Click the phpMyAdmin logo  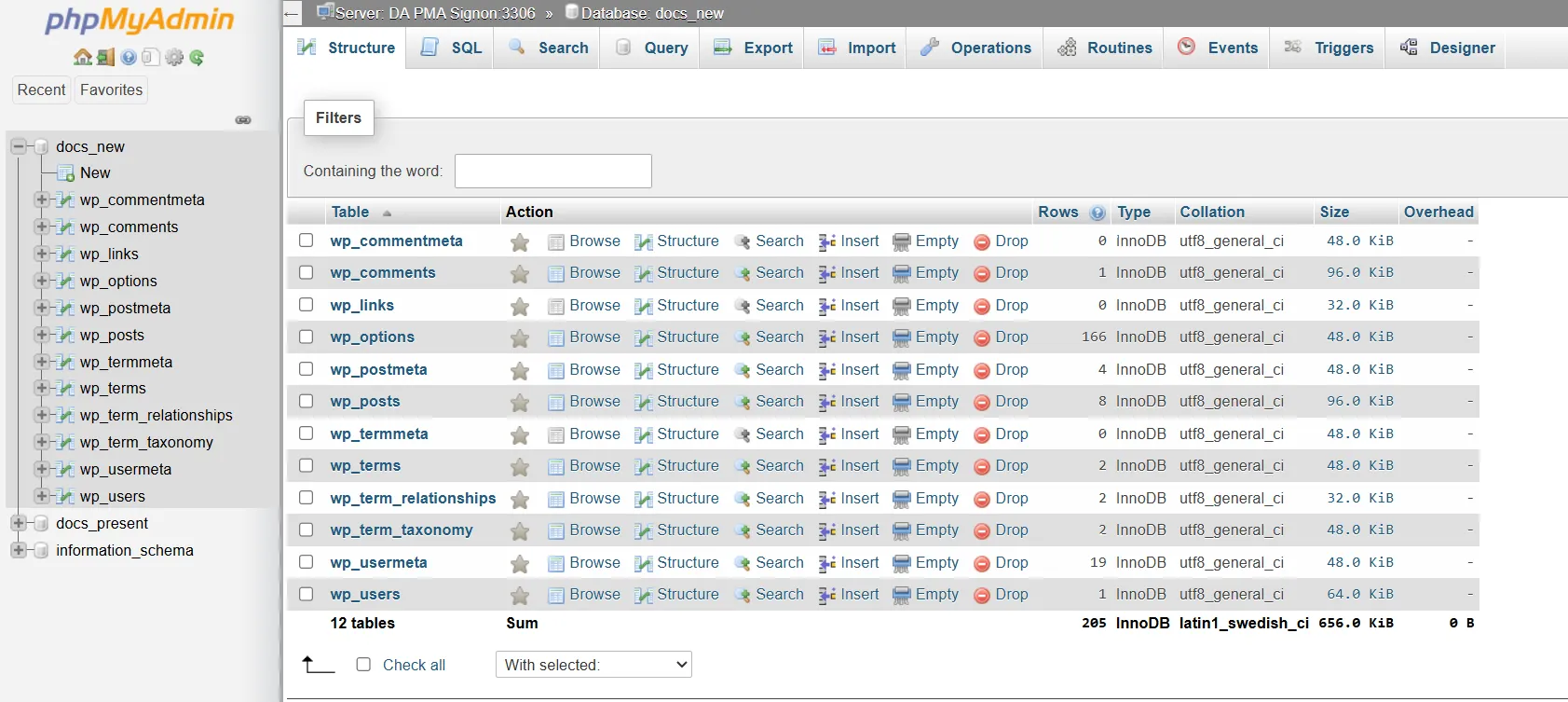[x=140, y=20]
